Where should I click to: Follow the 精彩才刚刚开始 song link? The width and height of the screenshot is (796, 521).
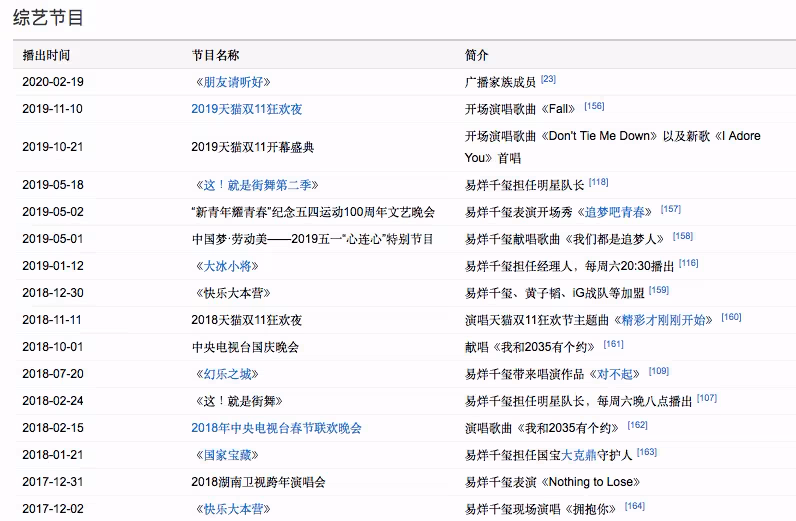663,320
